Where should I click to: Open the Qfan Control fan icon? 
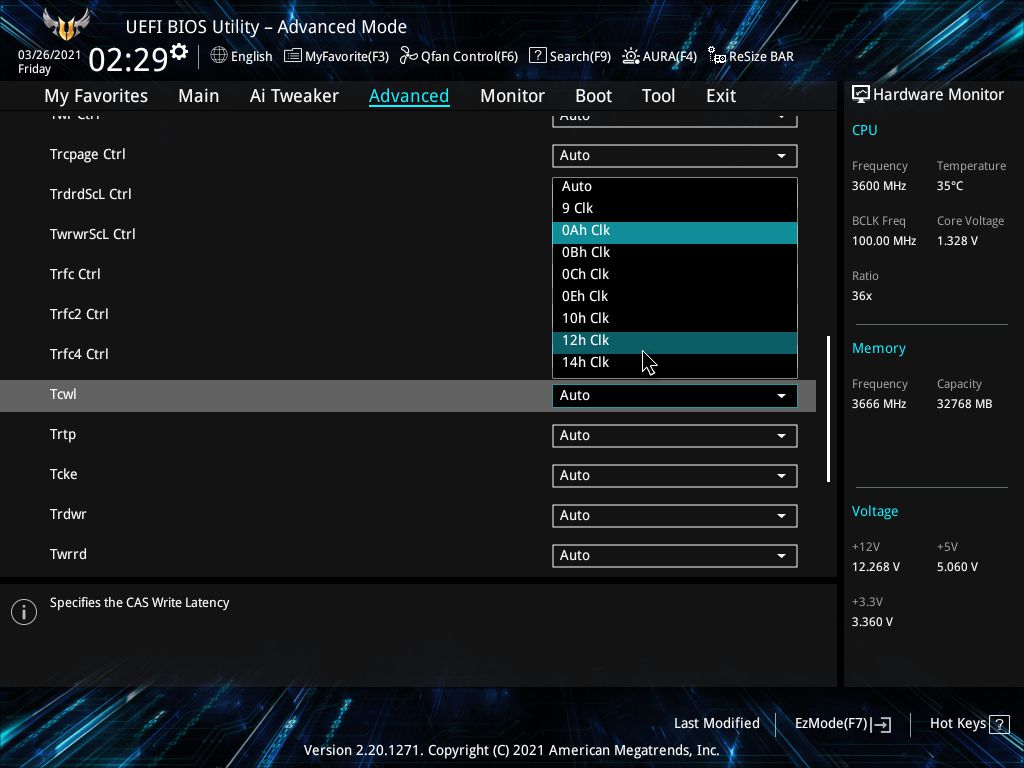click(x=409, y=56)
